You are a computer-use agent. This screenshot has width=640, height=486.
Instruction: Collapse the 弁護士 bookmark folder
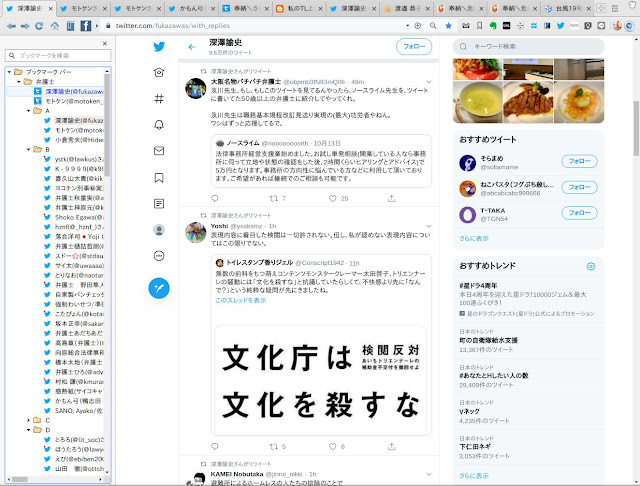(19, 82)
